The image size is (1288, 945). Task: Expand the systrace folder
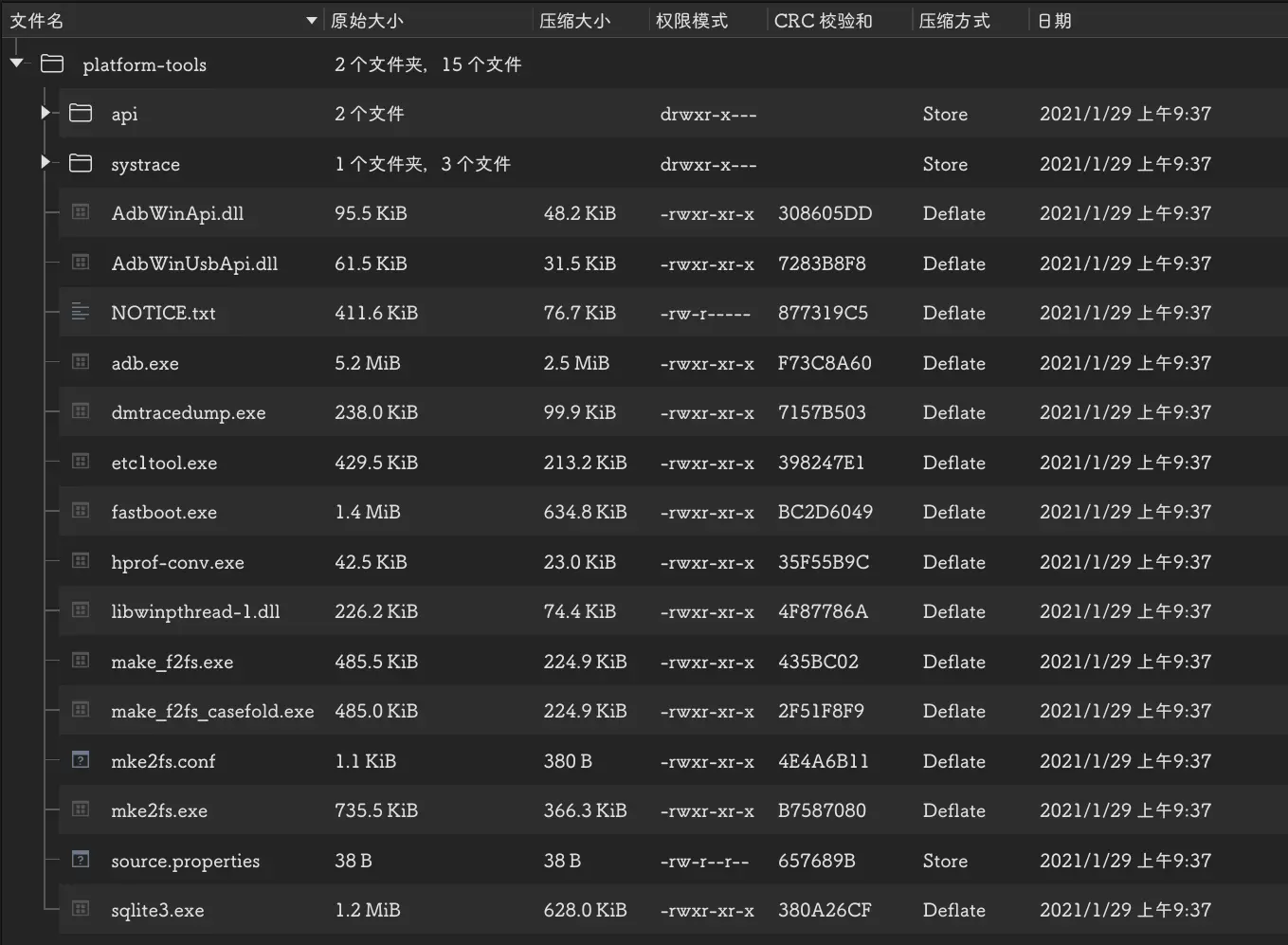pyautogui.click(x=46, y=161)
